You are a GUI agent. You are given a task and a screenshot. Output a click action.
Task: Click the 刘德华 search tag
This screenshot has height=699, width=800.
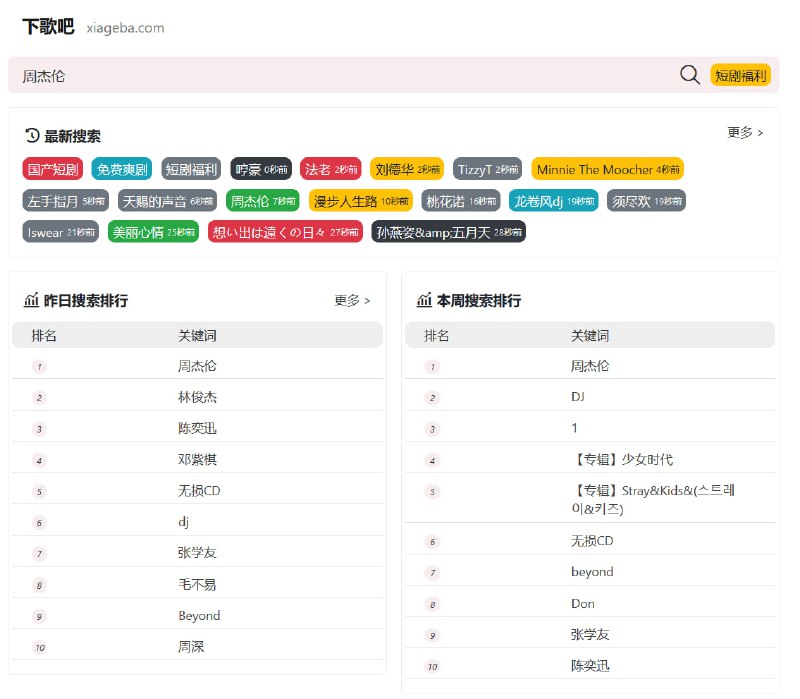[x=404, y=168]
